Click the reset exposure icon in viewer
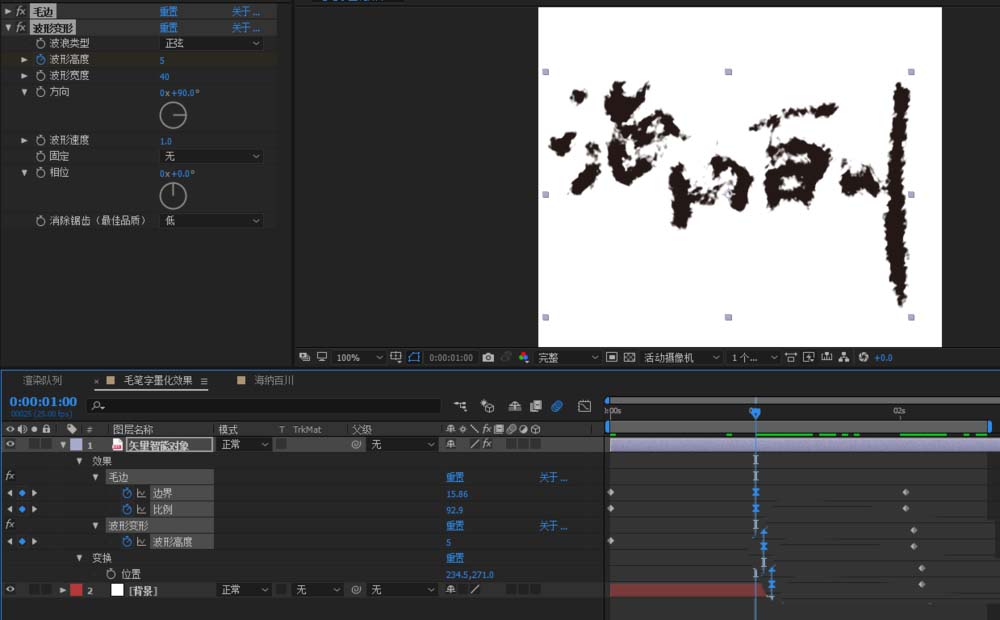Viewport: 1000px width, 620px height. point(864,357)
